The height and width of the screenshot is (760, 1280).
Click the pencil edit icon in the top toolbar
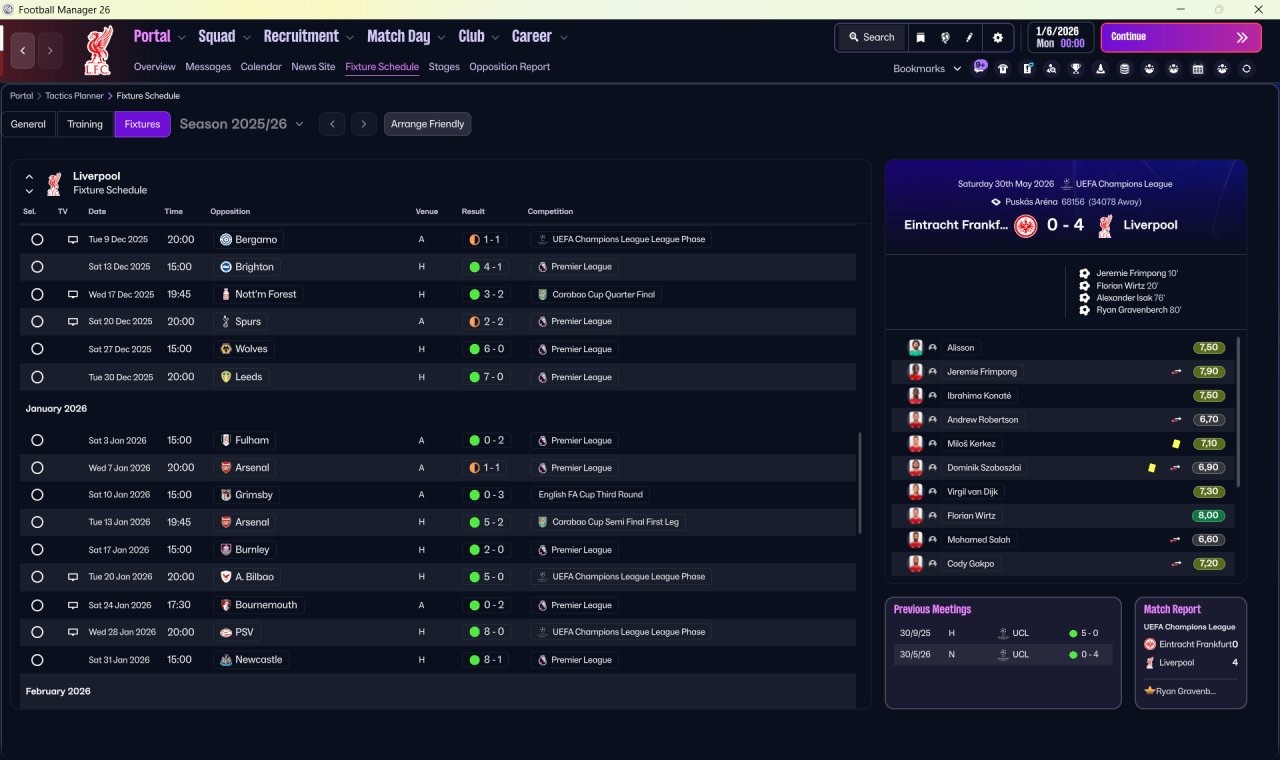coord(970,37)
